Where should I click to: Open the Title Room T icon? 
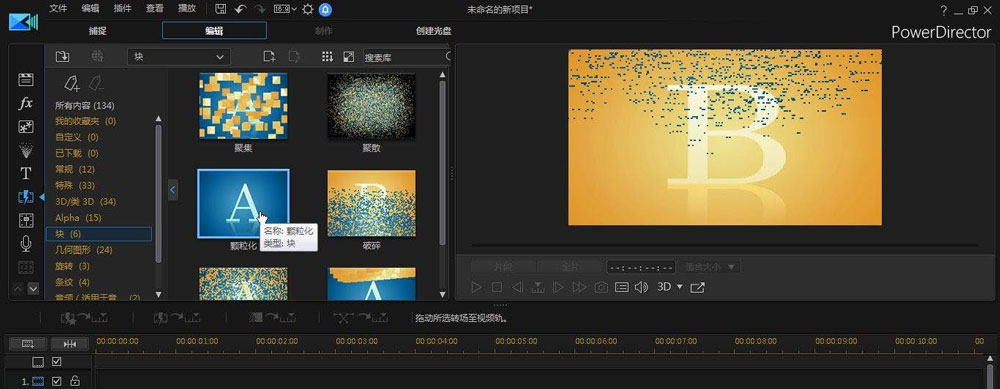click(26, 173)
